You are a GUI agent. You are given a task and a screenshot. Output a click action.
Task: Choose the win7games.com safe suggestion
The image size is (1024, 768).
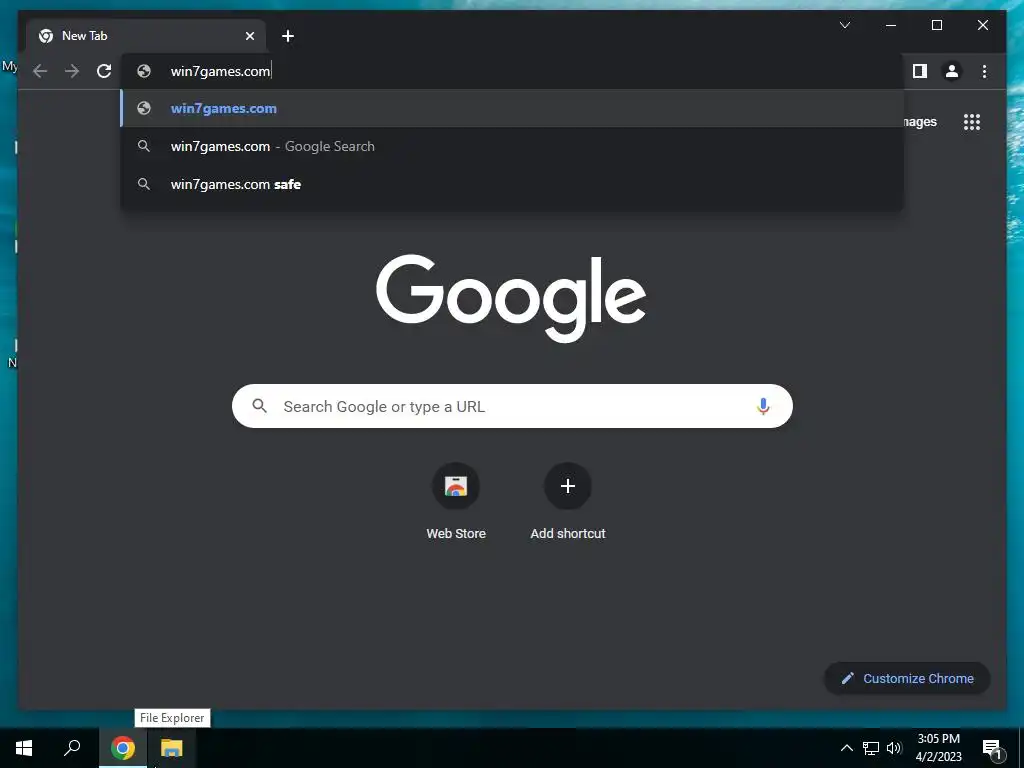tap(512, 184)
